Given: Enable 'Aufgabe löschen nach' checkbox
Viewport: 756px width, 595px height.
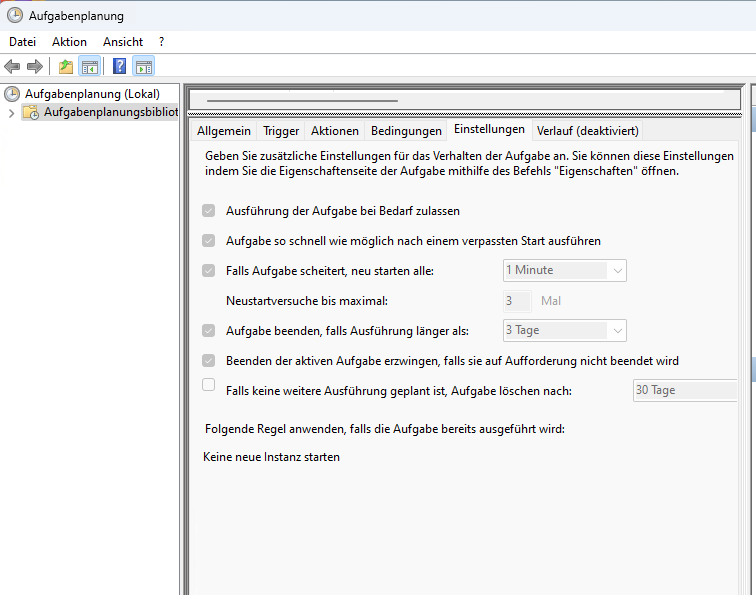Looking at the screenshot, I should 208,384.
